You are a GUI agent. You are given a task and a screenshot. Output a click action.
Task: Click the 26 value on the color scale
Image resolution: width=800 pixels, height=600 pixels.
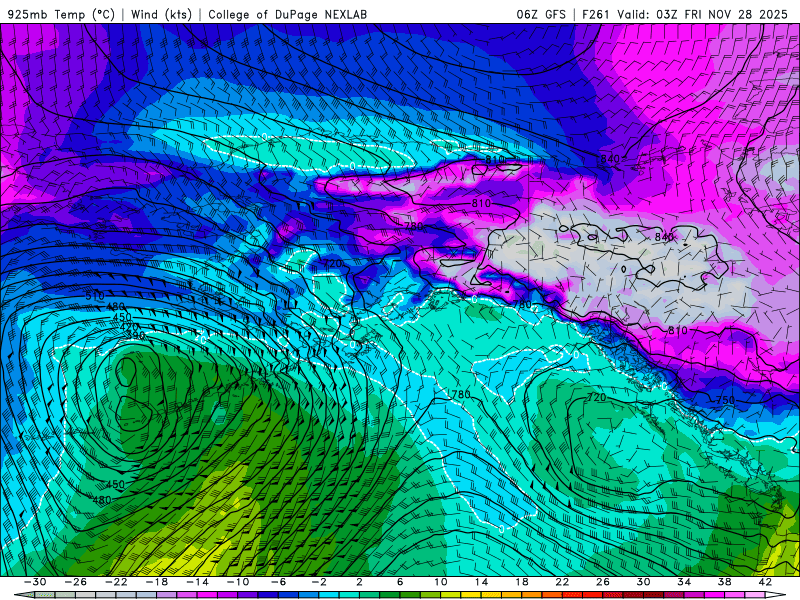[x=603, y=582]
